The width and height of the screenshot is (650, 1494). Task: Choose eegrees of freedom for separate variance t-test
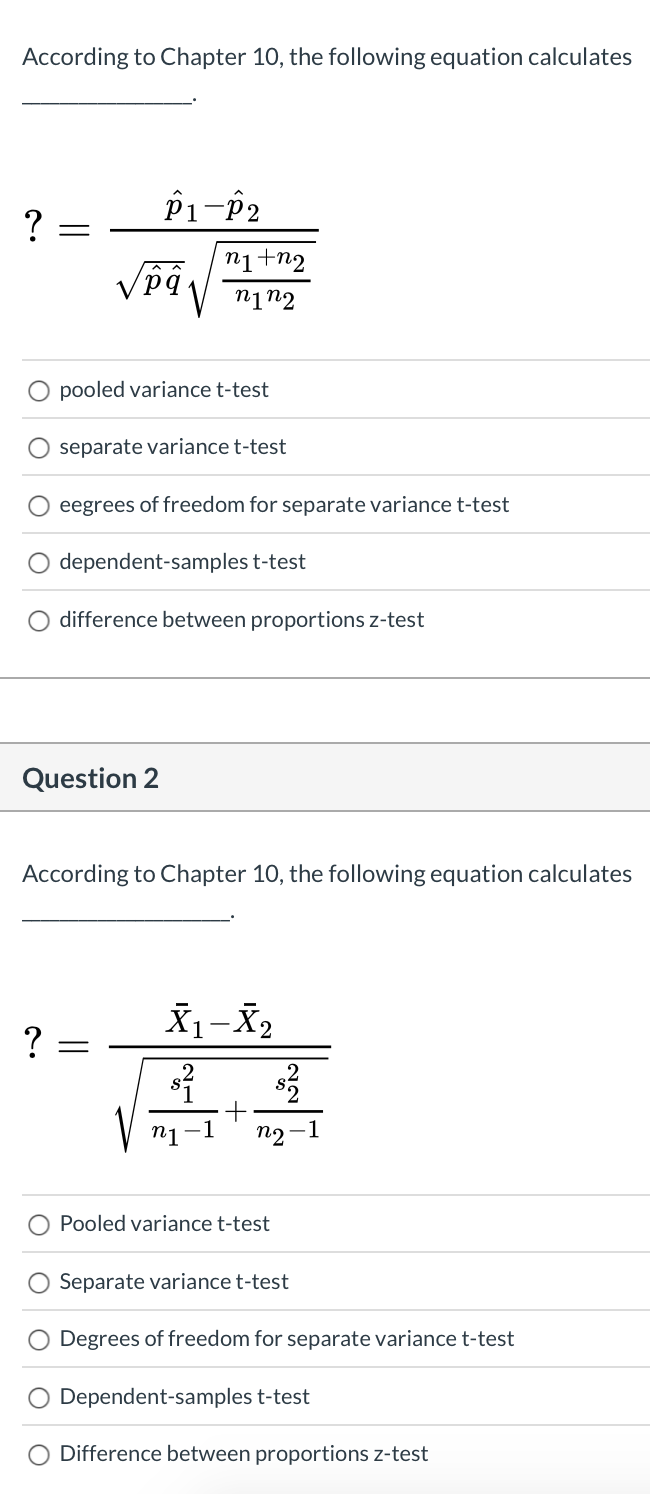(38, 505)
